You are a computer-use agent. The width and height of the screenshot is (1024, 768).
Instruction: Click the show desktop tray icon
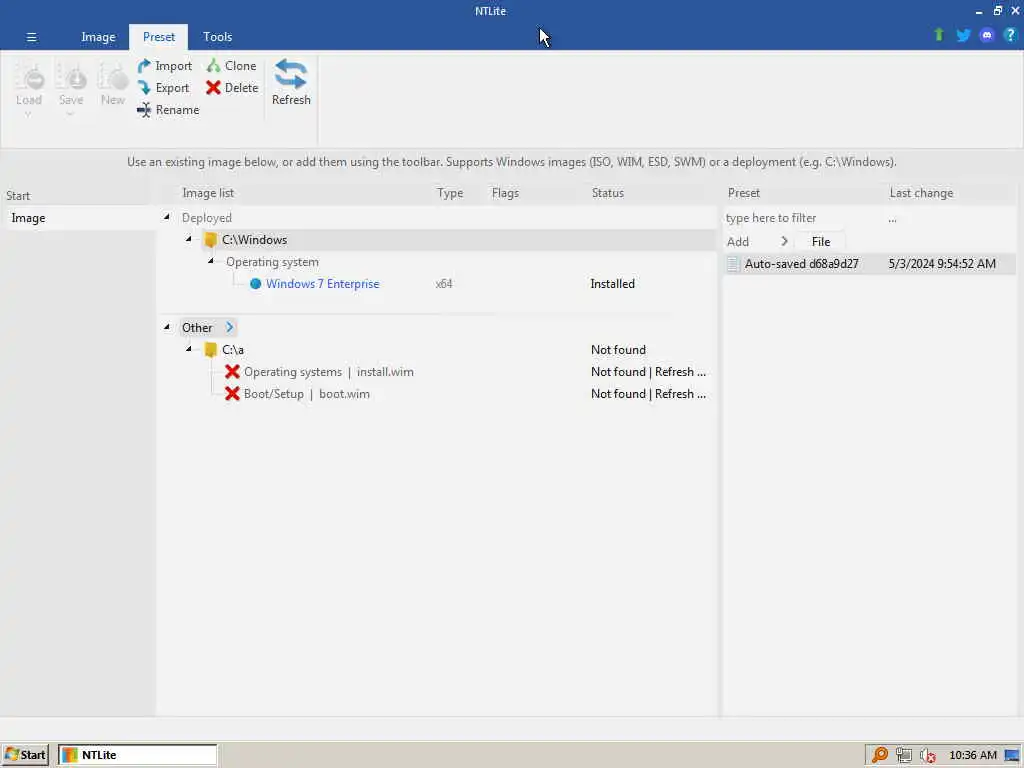(x=1012, y=756)
